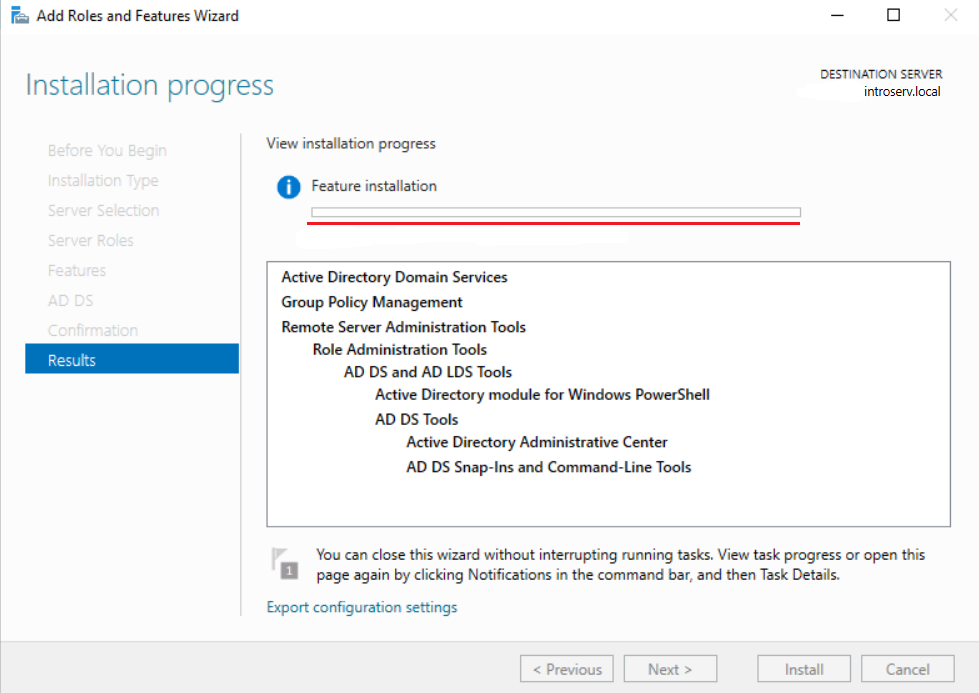This screenshot has width=979, height=693.
Task: Navigate to the Server Selection step
Action: 103,210
